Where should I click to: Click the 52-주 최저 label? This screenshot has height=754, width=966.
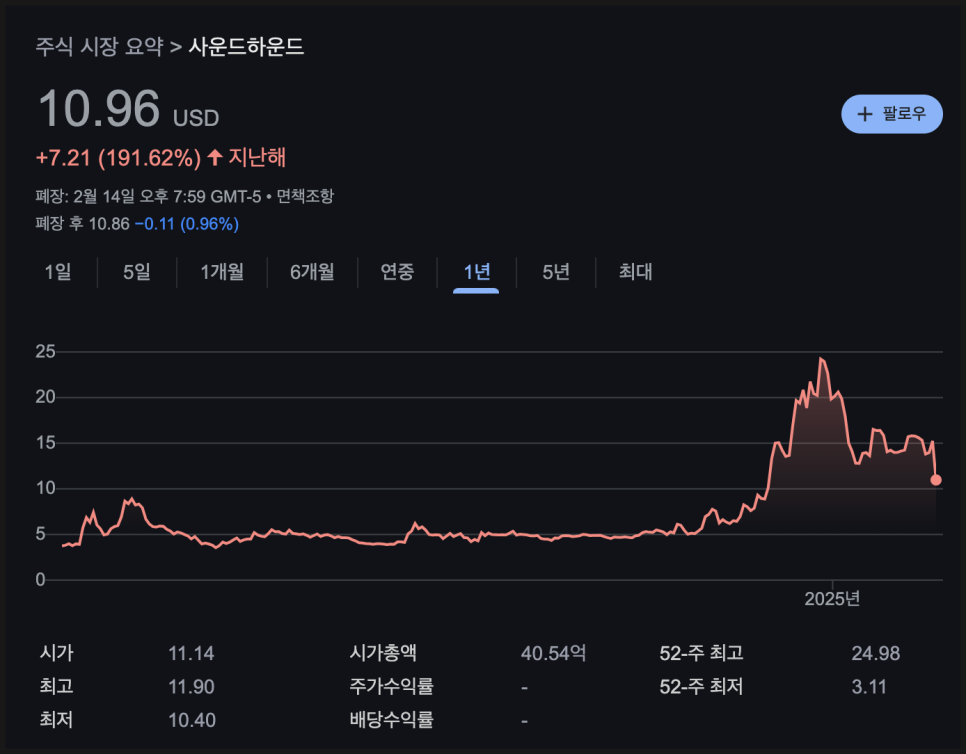coord(701,686)
